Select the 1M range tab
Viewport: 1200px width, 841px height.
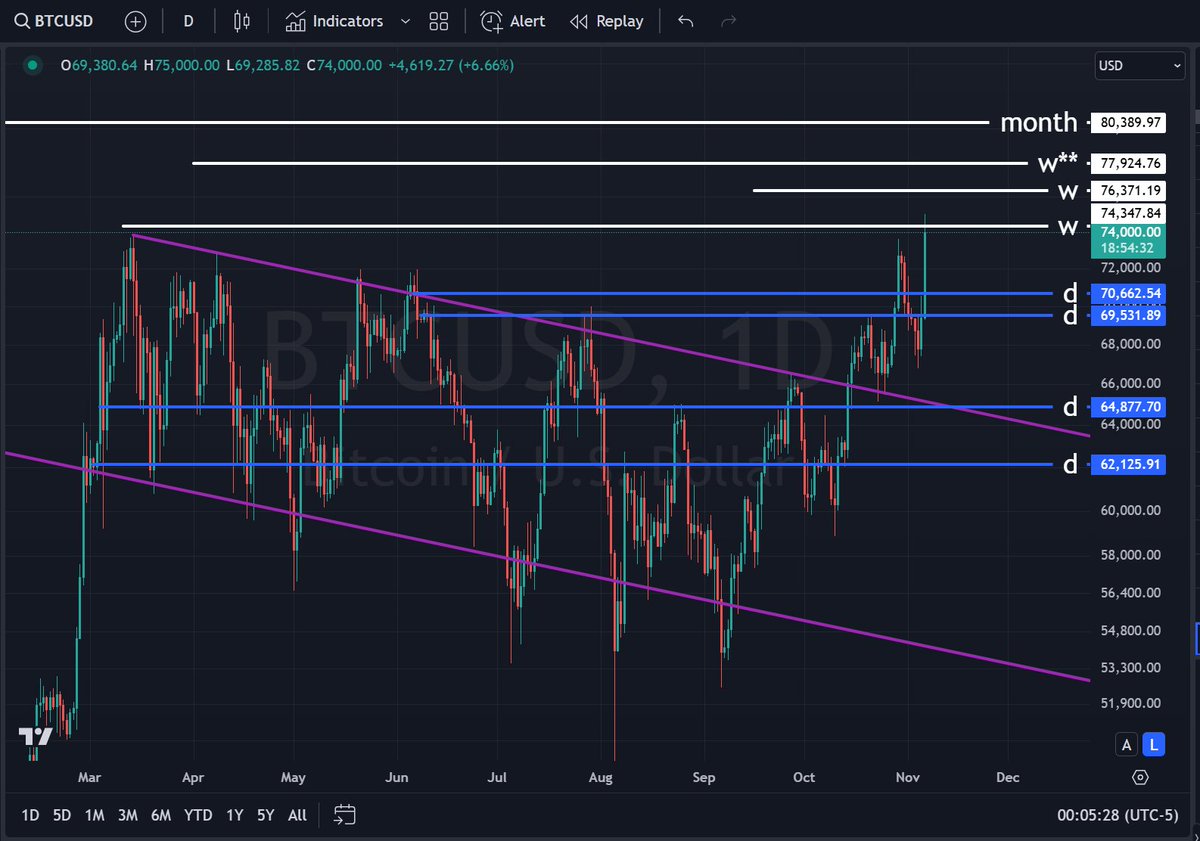94,815
